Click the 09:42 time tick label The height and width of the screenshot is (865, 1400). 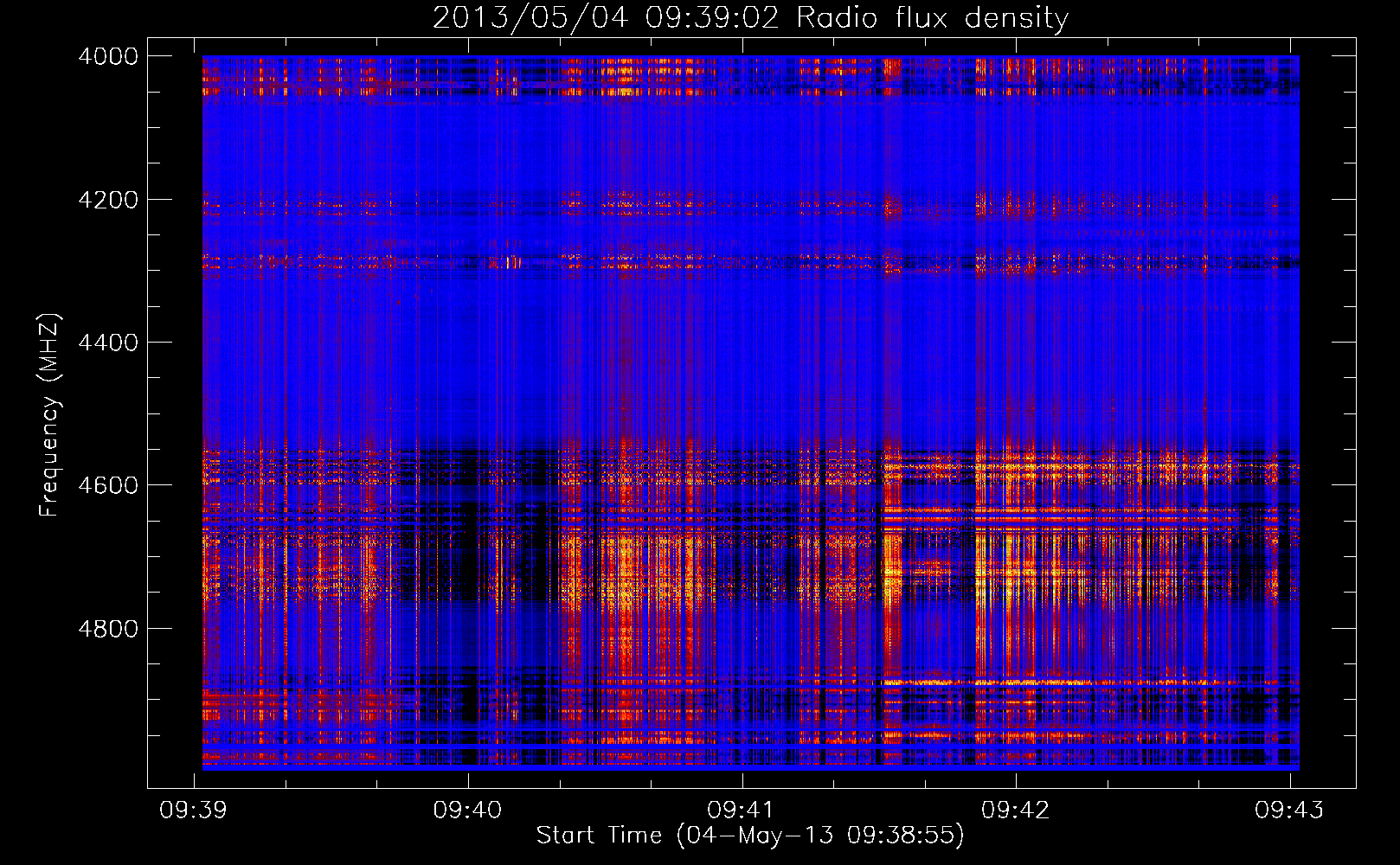coord(1016,810)
